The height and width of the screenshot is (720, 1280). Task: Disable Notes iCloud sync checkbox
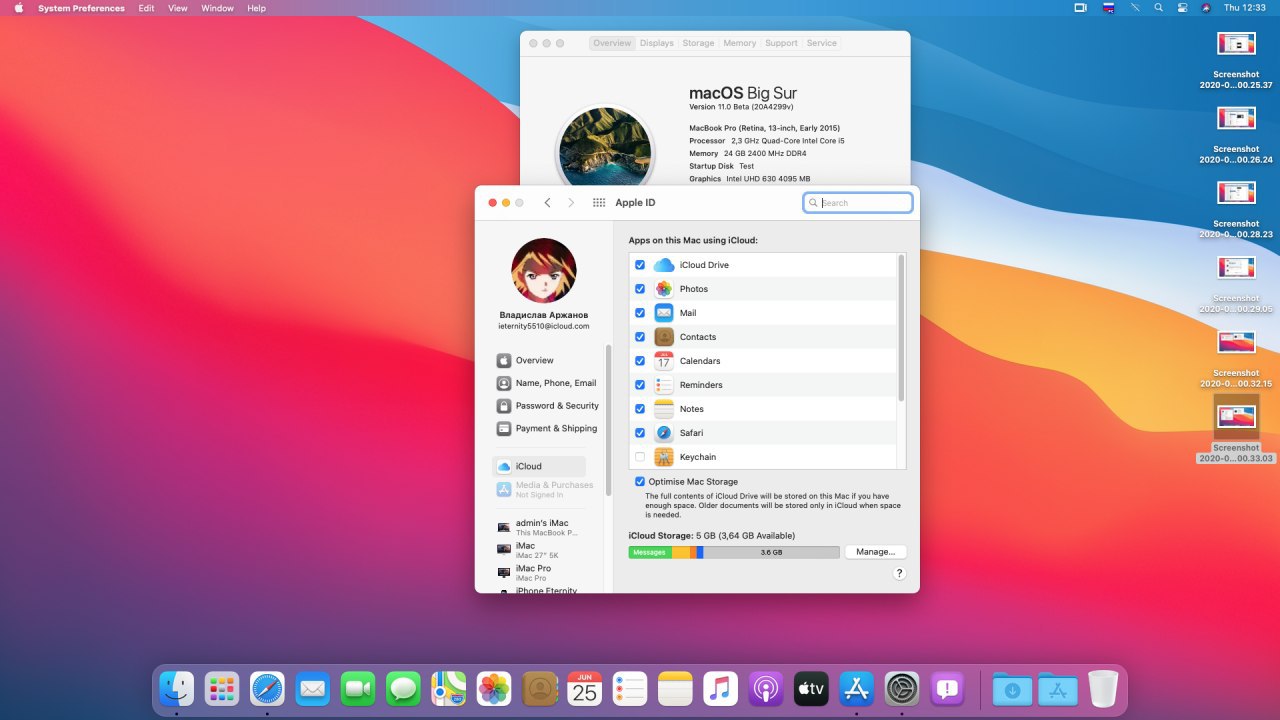click(640, 409)
